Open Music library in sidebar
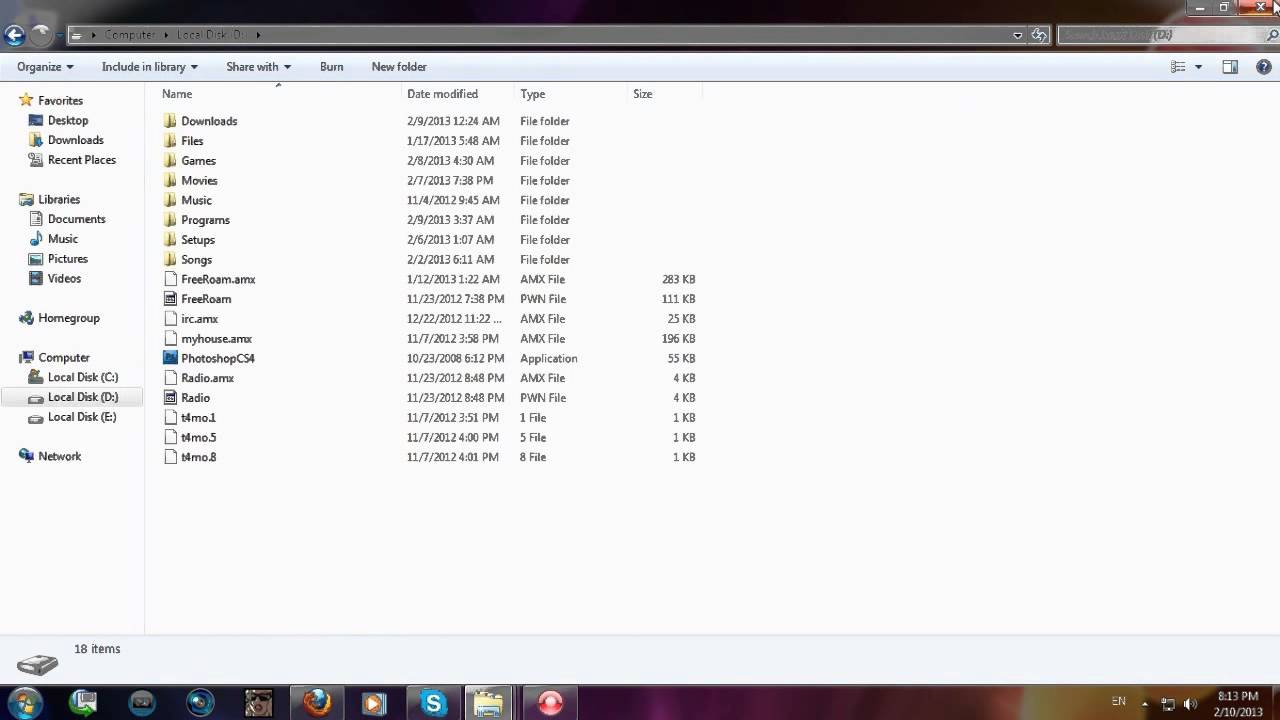Viewport: 1280px width, 720px height. (62, 239)
